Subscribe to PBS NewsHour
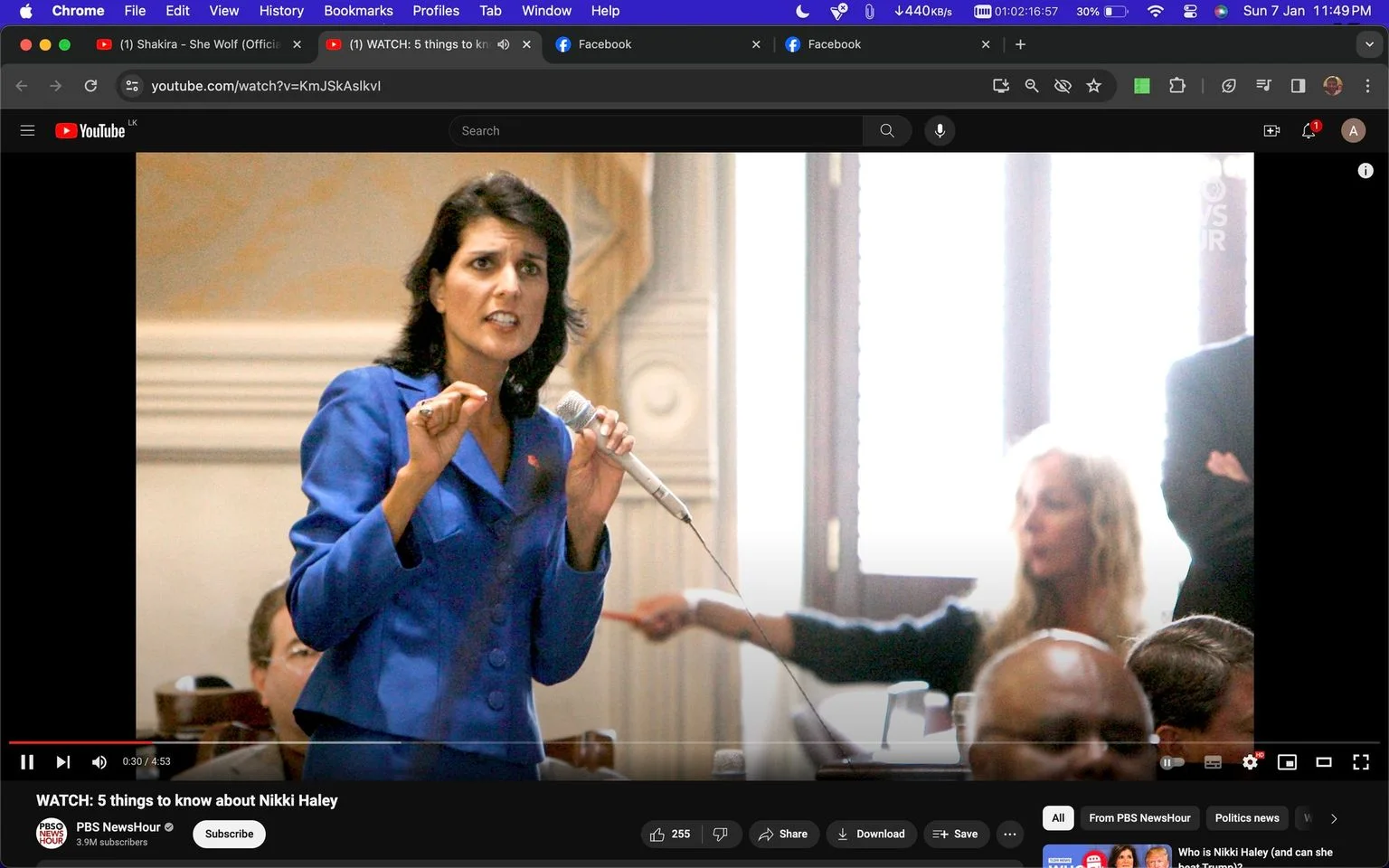Screen dimensions: 1389x868 [x=229, y=834]
